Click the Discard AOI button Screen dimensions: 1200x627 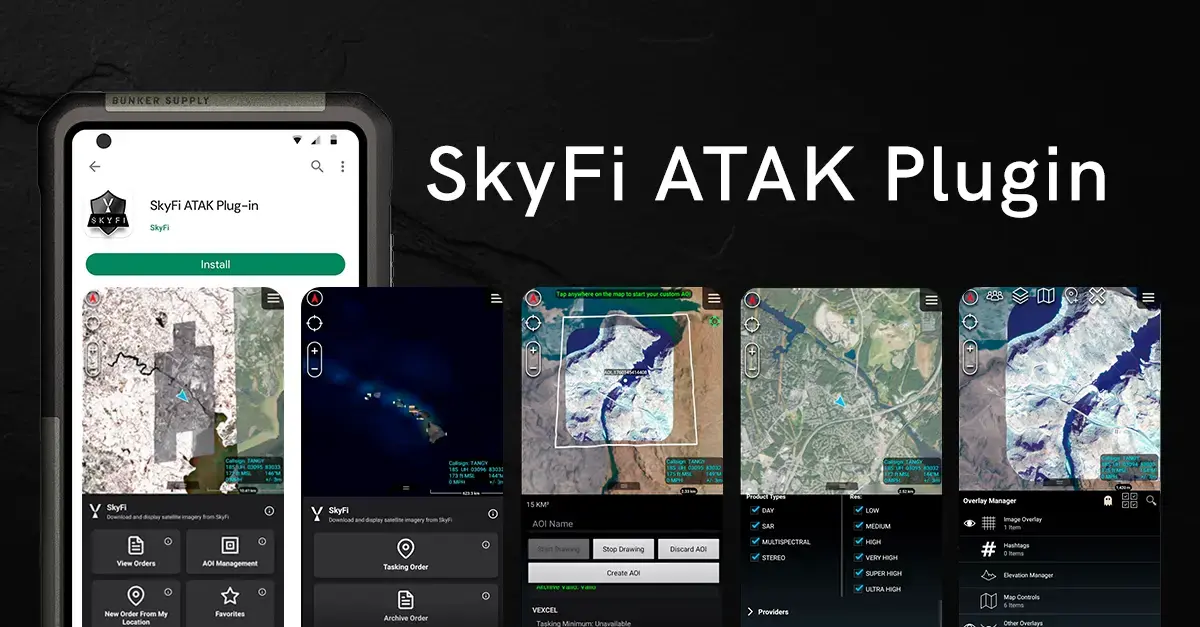tap(688, 549)
